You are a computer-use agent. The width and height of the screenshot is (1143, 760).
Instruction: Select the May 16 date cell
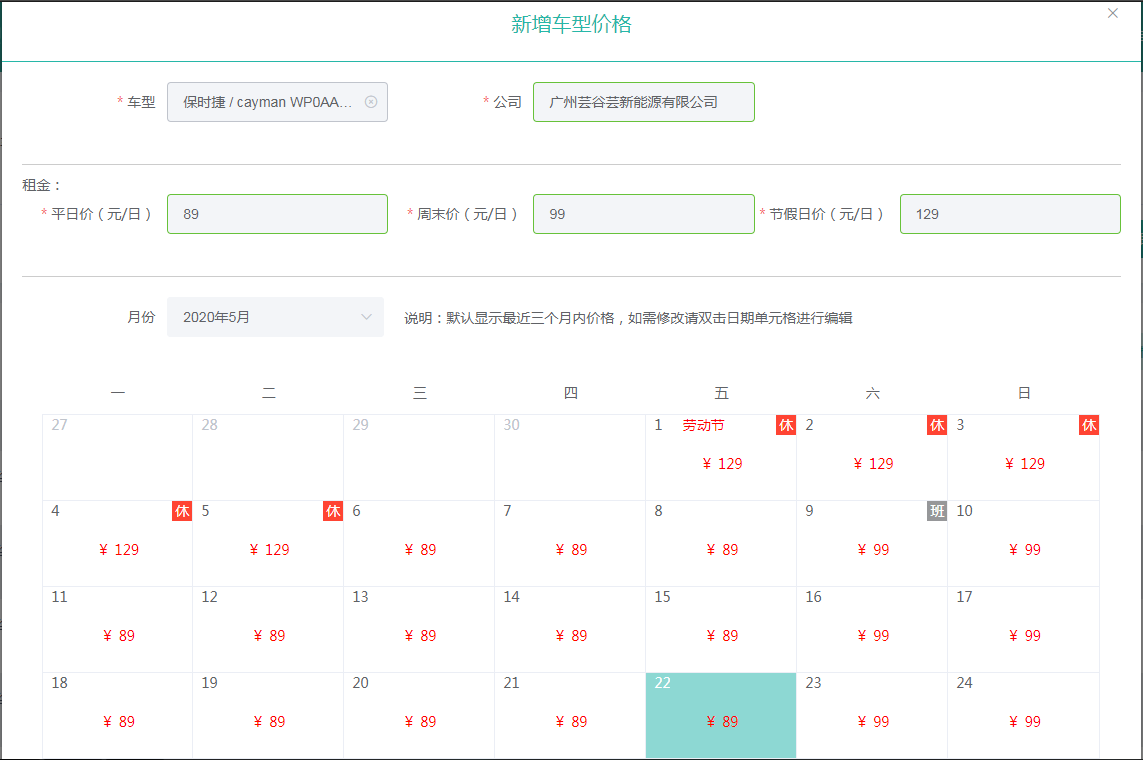click(872, 629)
